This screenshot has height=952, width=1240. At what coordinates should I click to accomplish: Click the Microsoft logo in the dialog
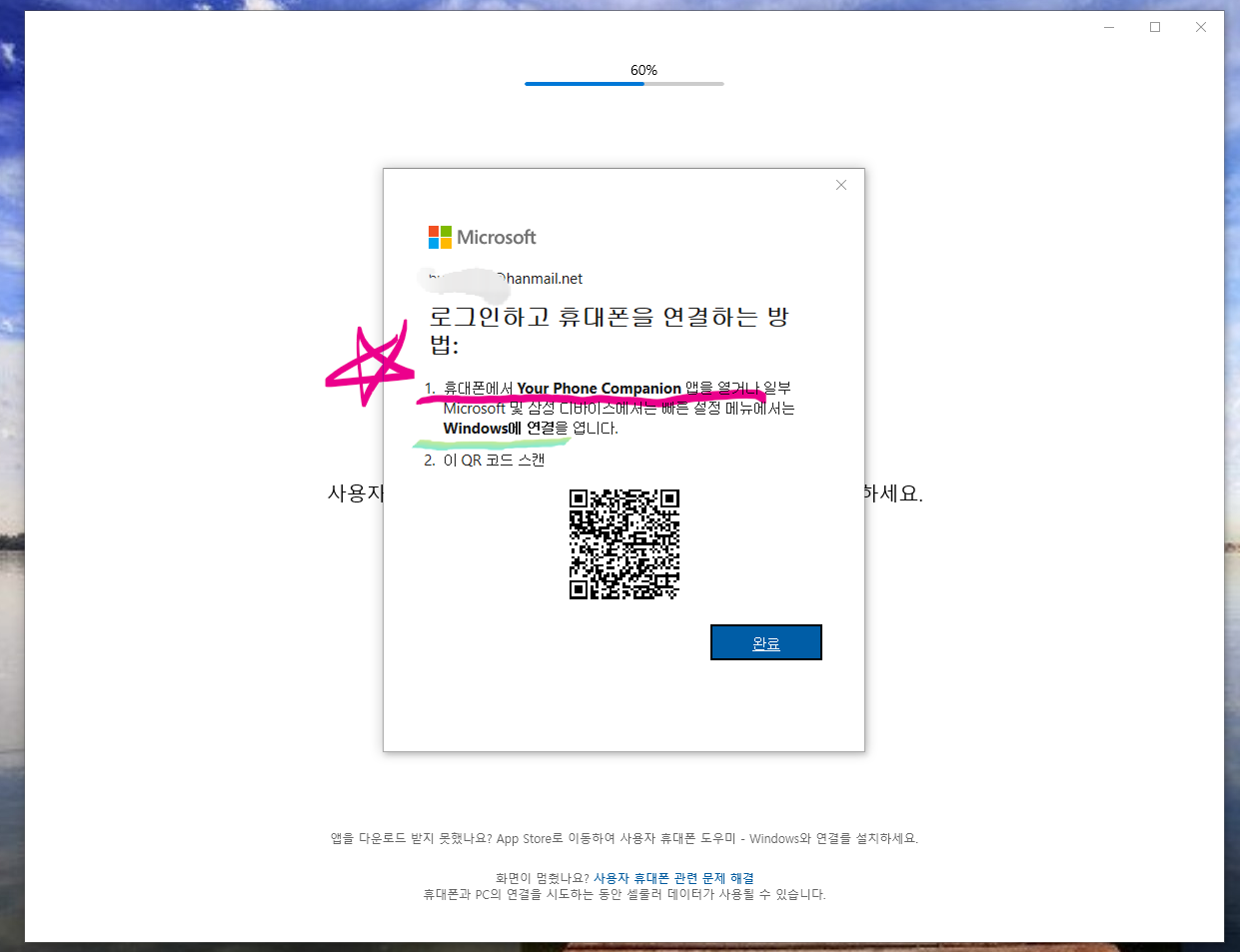pyautogui.click(x=483, y=237)
